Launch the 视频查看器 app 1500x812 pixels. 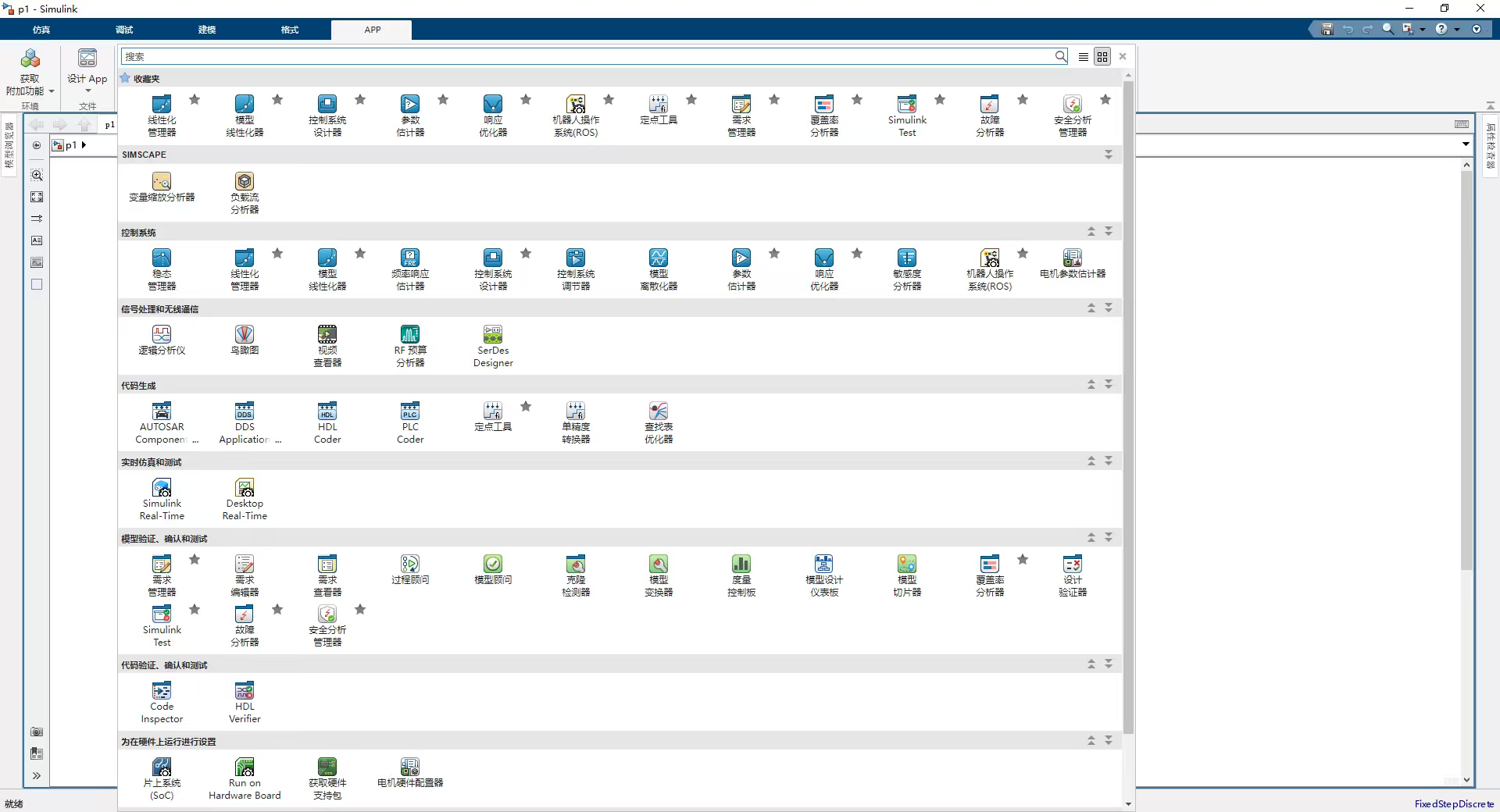(x=327, y=347)
